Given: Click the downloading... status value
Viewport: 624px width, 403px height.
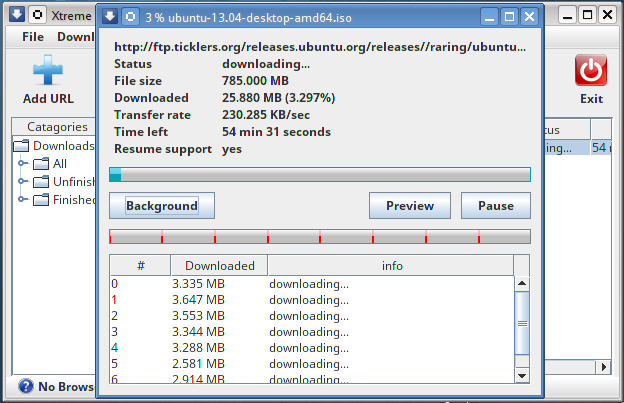Looking at the screenshot, I should [x=266, y=64].
